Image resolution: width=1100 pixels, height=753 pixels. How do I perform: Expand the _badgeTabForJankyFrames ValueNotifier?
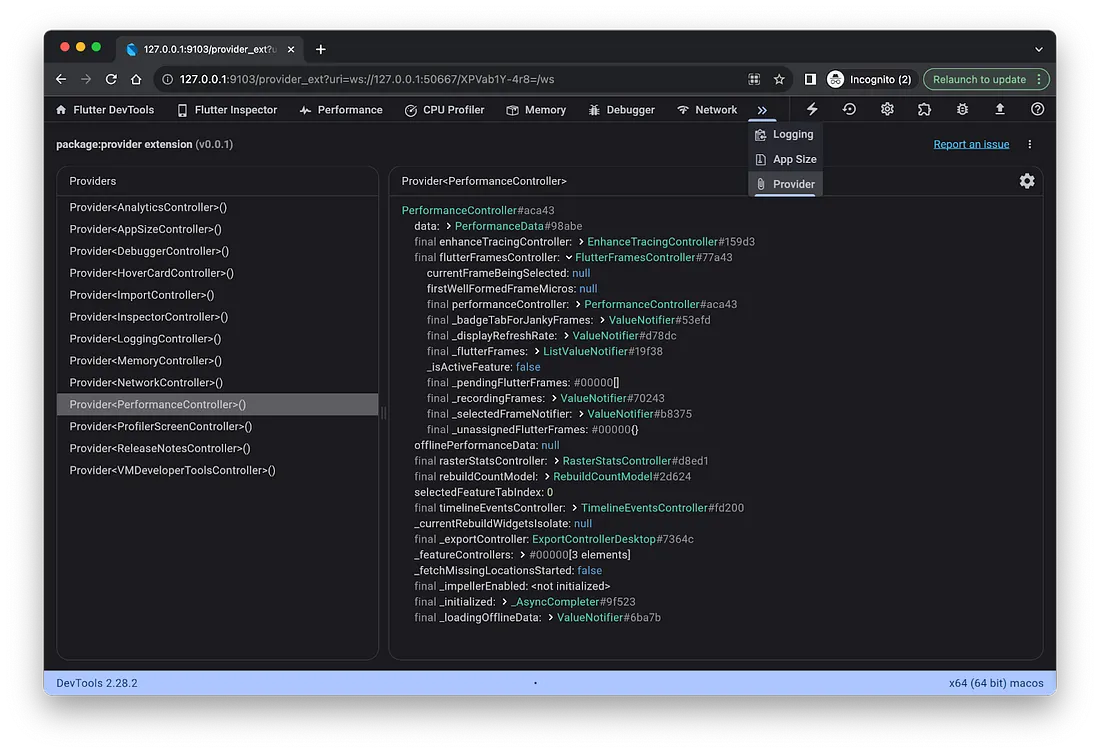click(602, 320)
